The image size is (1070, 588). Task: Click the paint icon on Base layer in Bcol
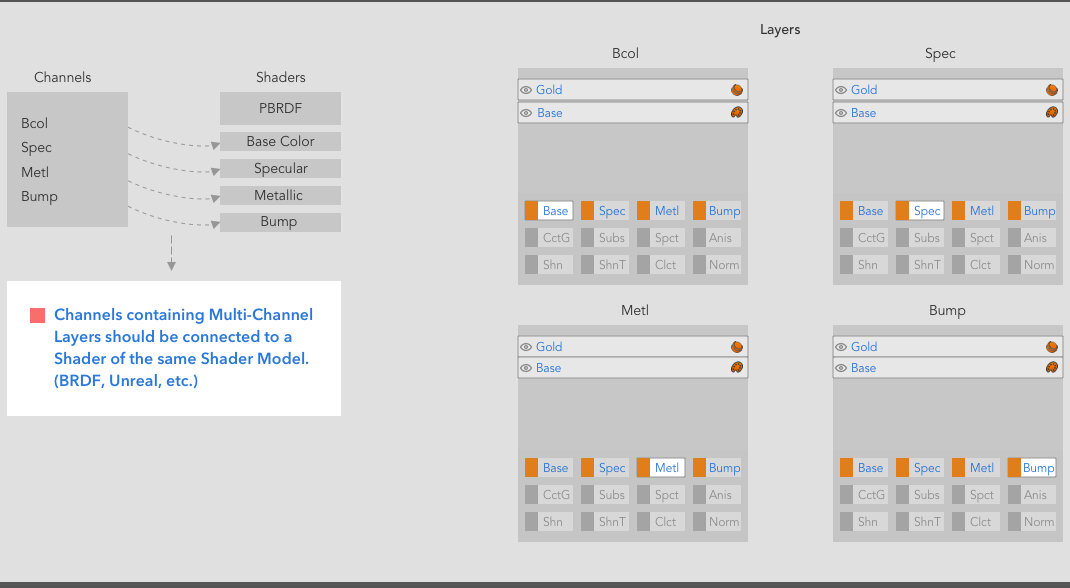point(736,112)
